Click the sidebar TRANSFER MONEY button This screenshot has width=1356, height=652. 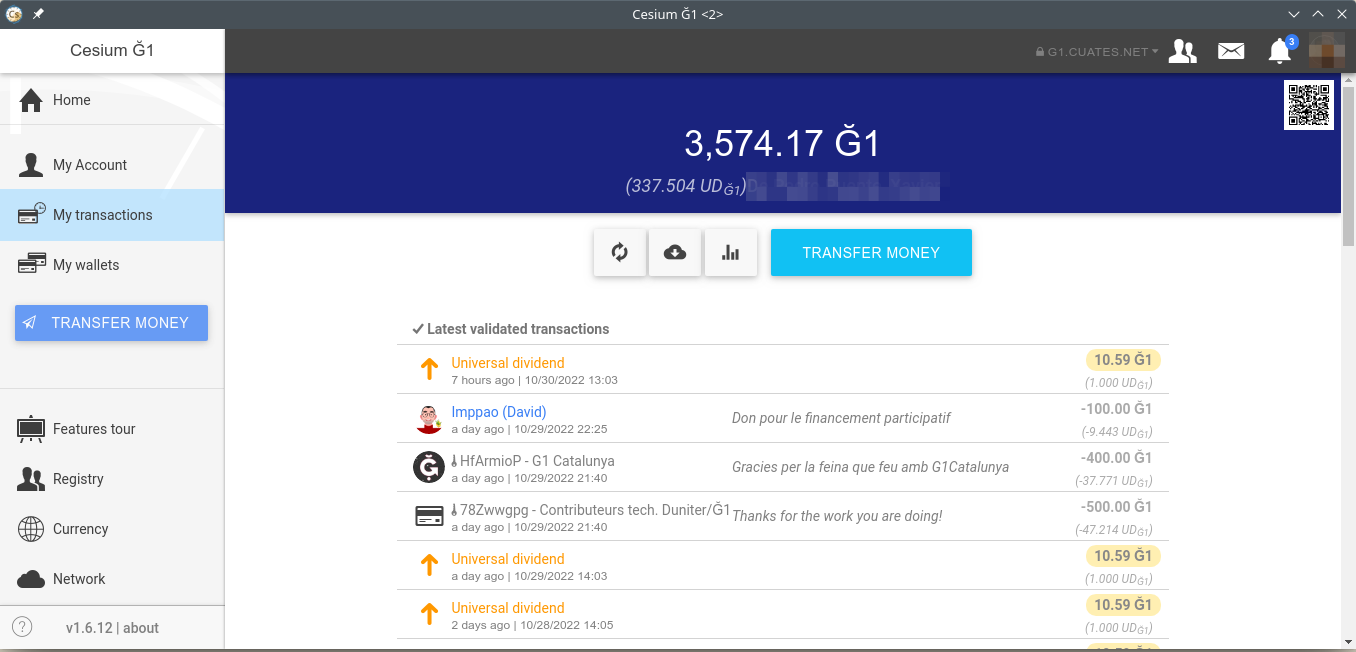pos(111,323)
